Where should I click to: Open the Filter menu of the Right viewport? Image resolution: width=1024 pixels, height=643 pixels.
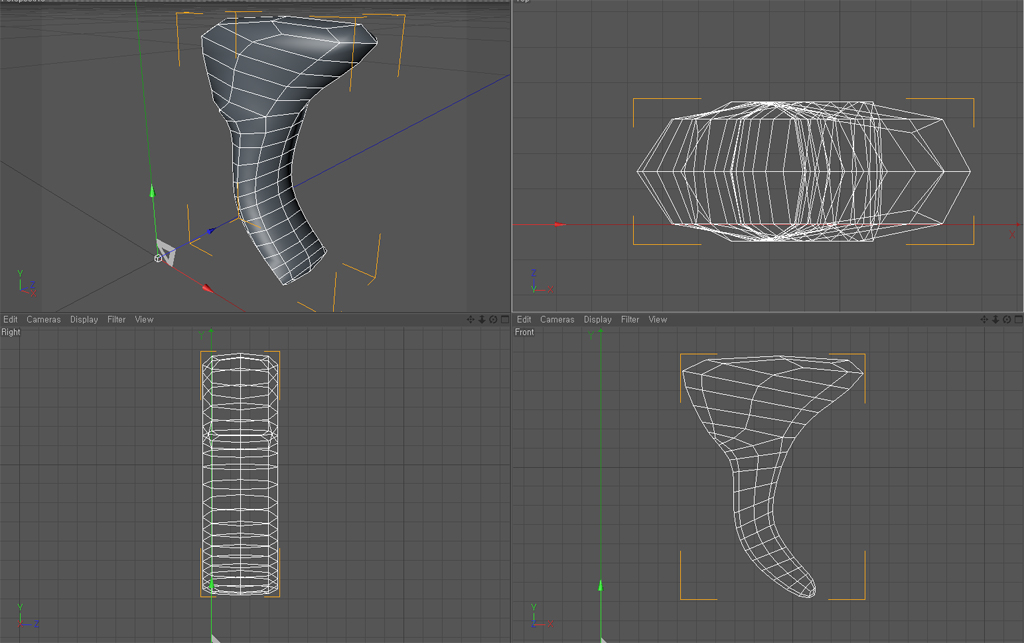click(x=116, y=319)
